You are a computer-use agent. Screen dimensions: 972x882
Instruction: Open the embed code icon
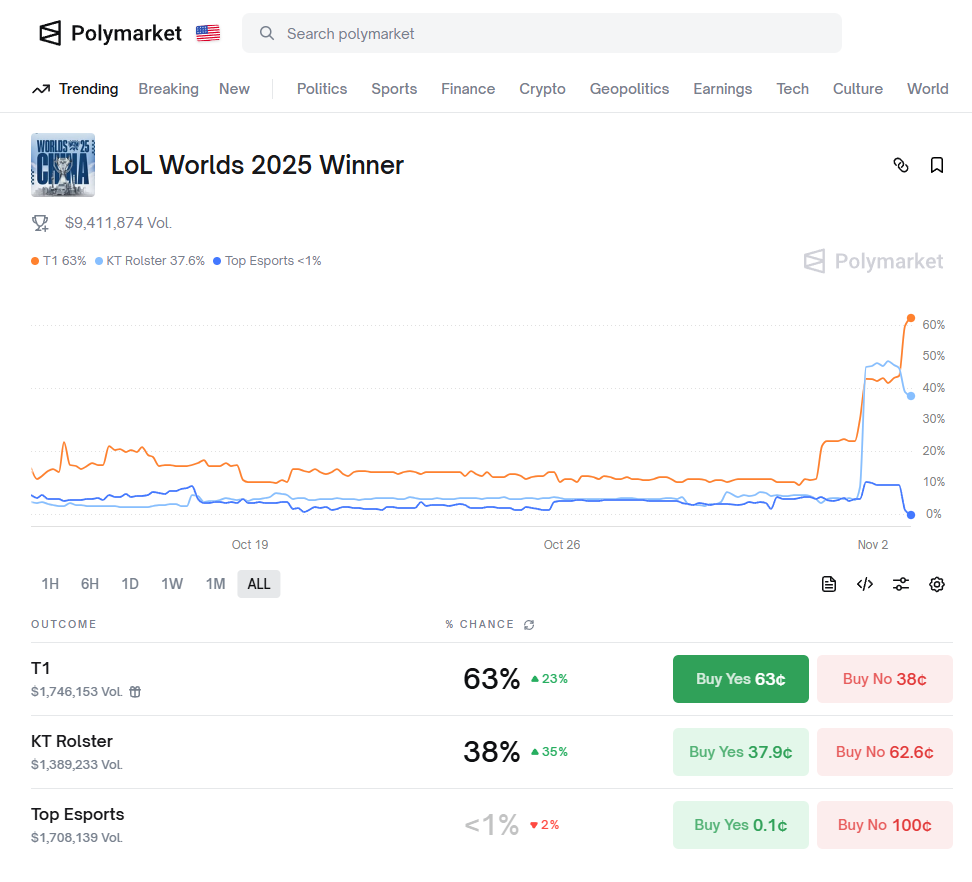coord(865,584)
